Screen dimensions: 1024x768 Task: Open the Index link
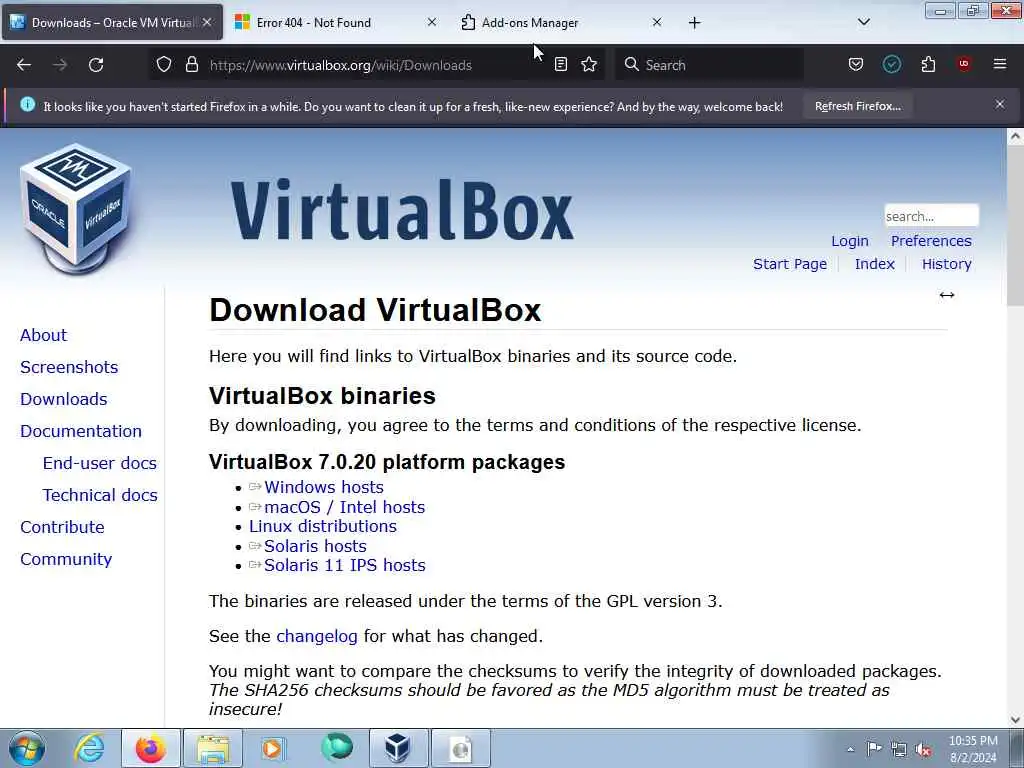(x=874, y=264)
